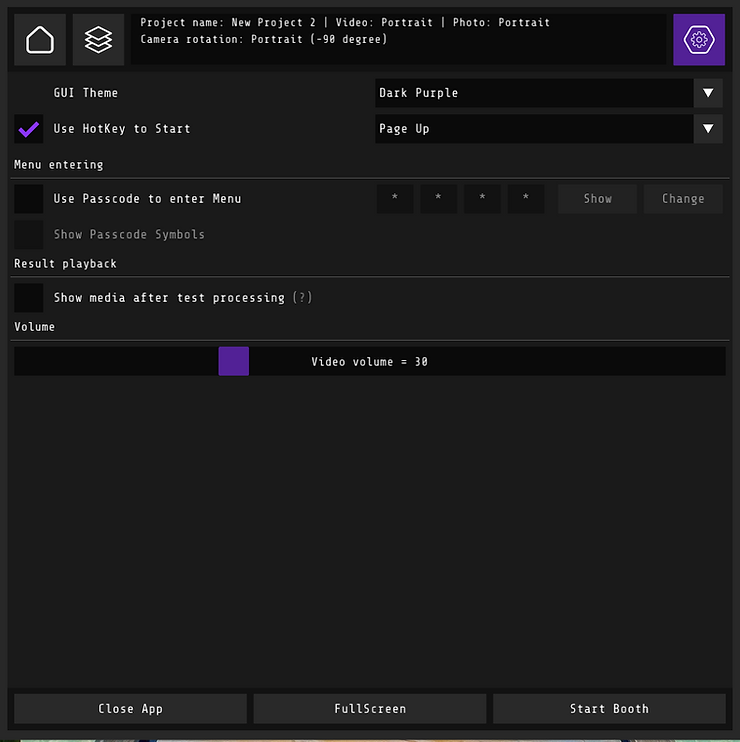Expand the hotkey dropdown arrow
Viewport: 740px width, 742px height.
708,129
